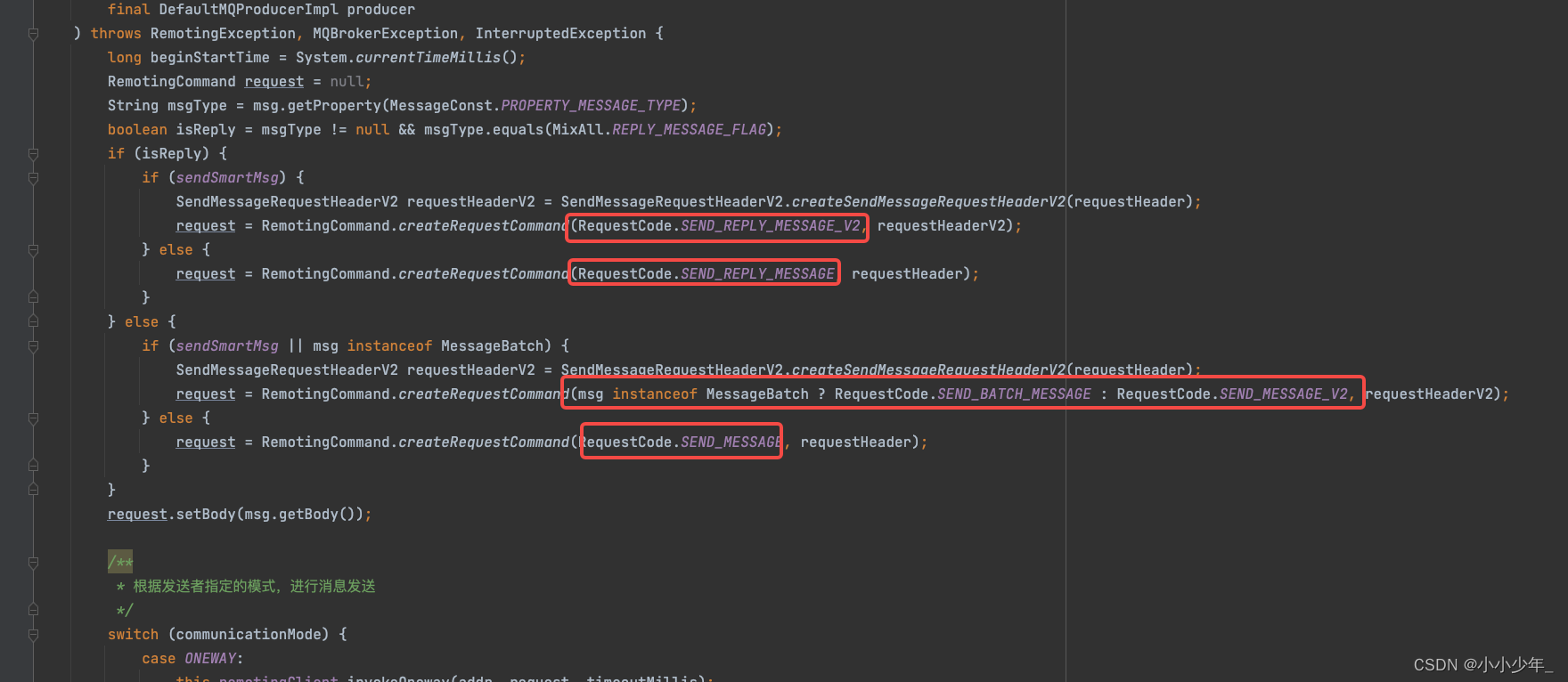1568x682 pixels.
Task: Click the 'setBody' method call
Action: 206,515
